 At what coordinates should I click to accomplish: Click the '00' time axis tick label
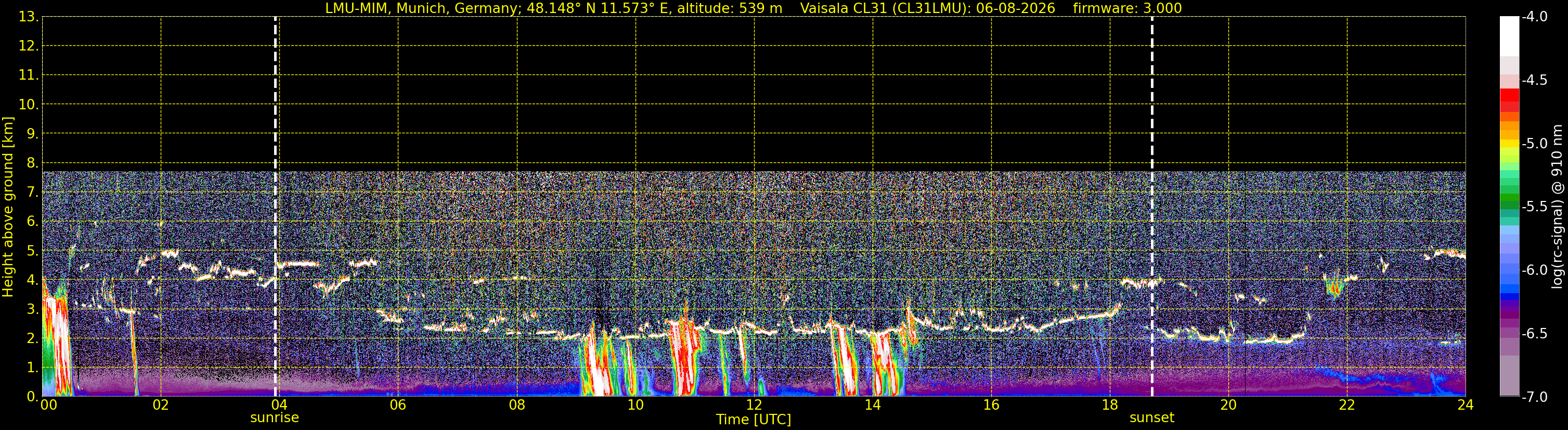point(48,405)
